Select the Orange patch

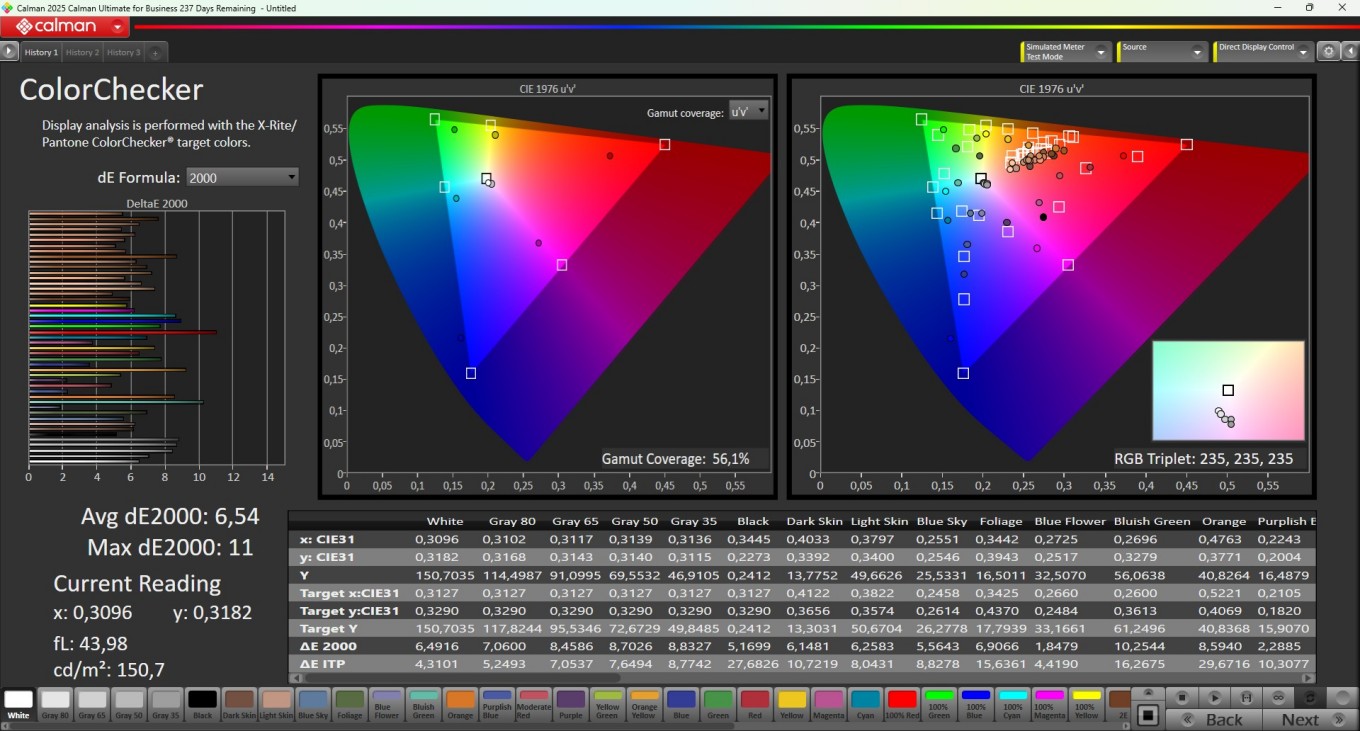click(x=460, y=704)
